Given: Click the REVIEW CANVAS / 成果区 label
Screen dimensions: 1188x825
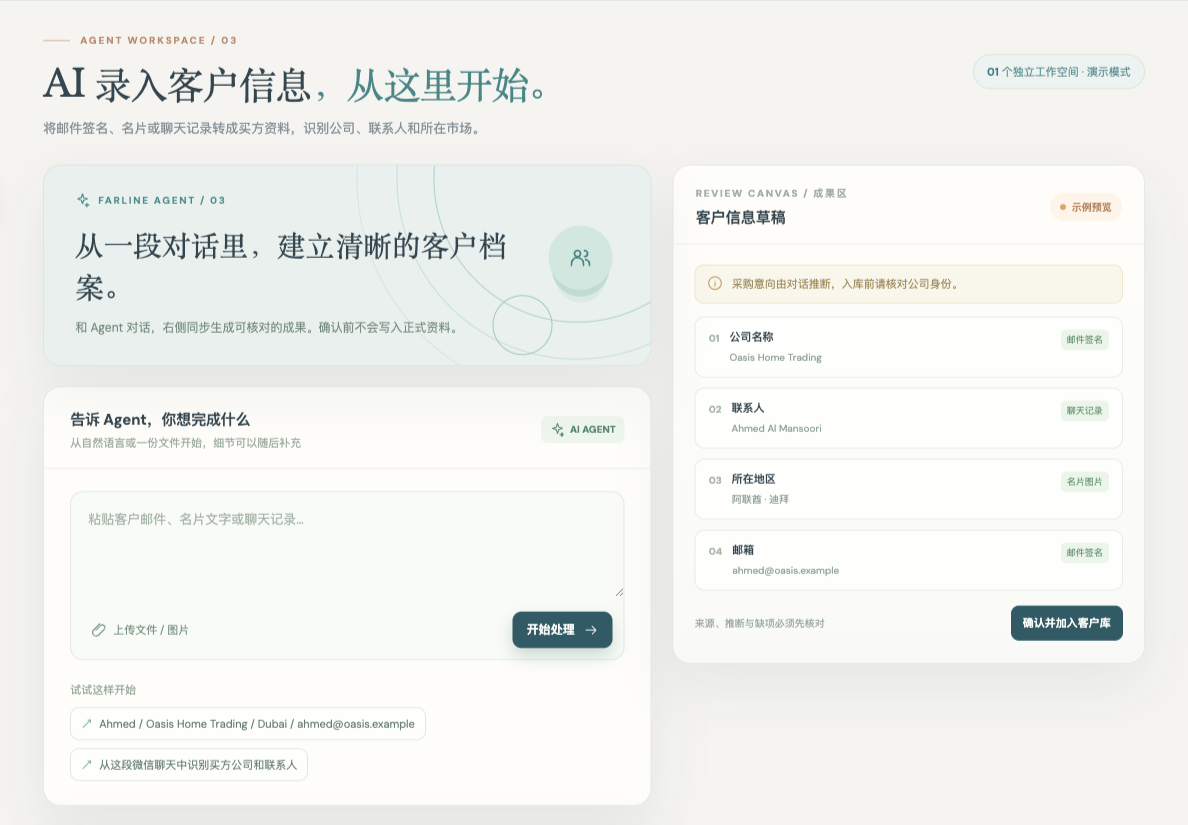Looking at the screenshot, I should tap(771, 193).
